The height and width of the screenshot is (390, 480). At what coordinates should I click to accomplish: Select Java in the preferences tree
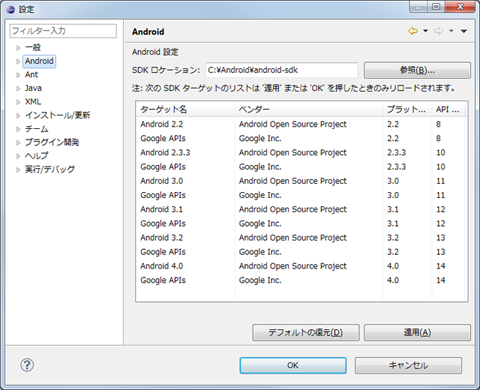[33, 88]
